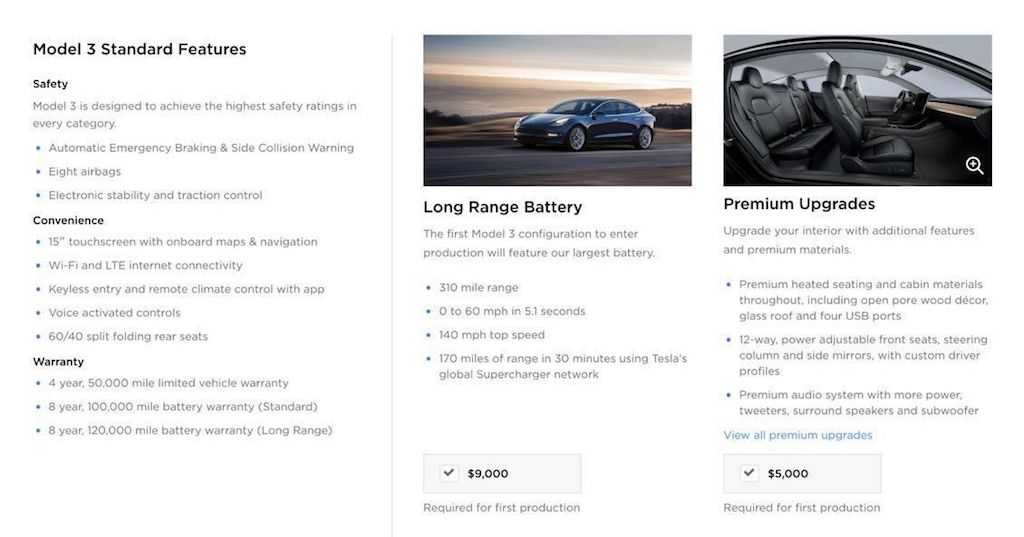Click the Voice activated controls item
1024x537 pixels.
tap(114, 312)
